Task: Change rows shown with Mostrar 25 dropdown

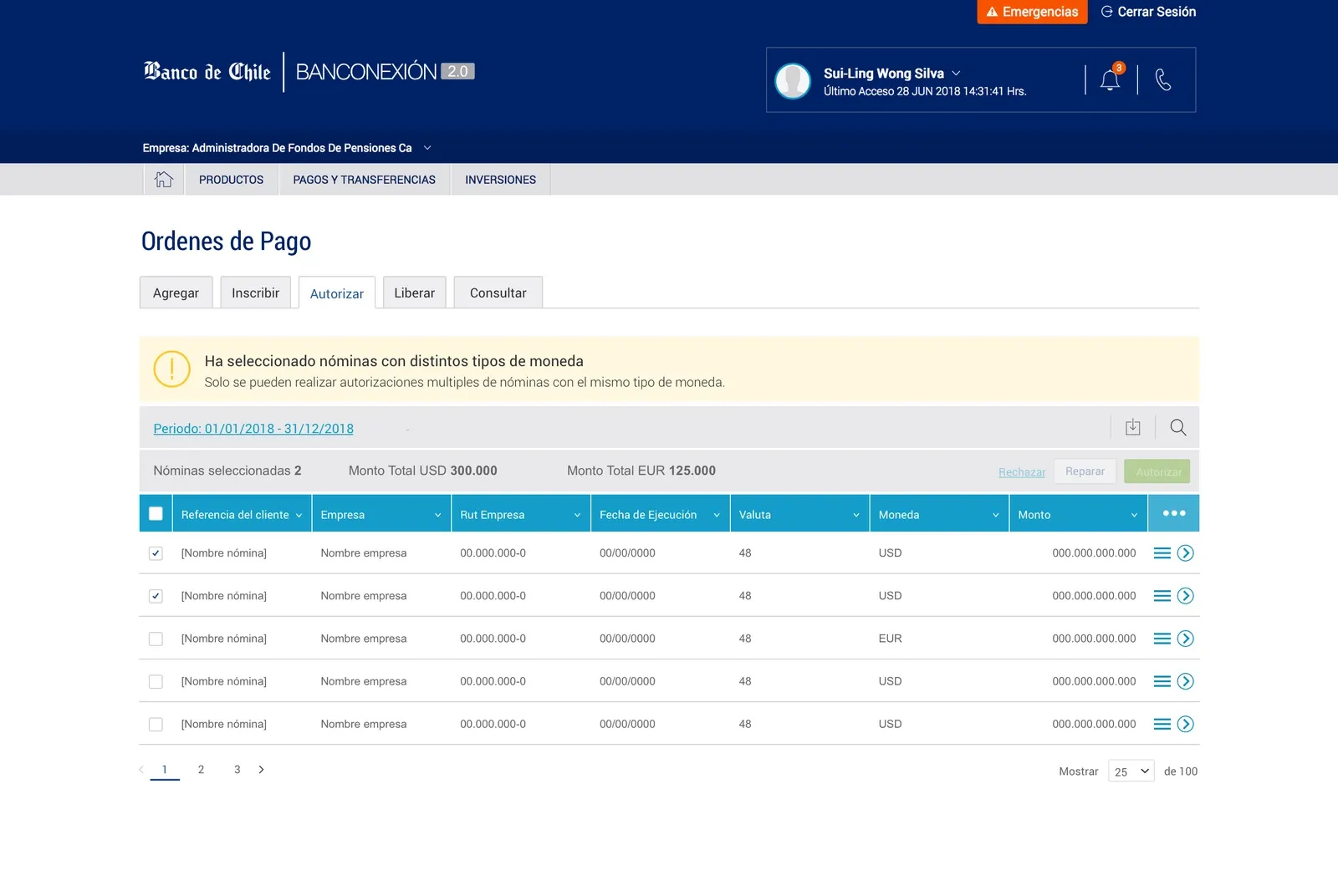Action: 1131,771
